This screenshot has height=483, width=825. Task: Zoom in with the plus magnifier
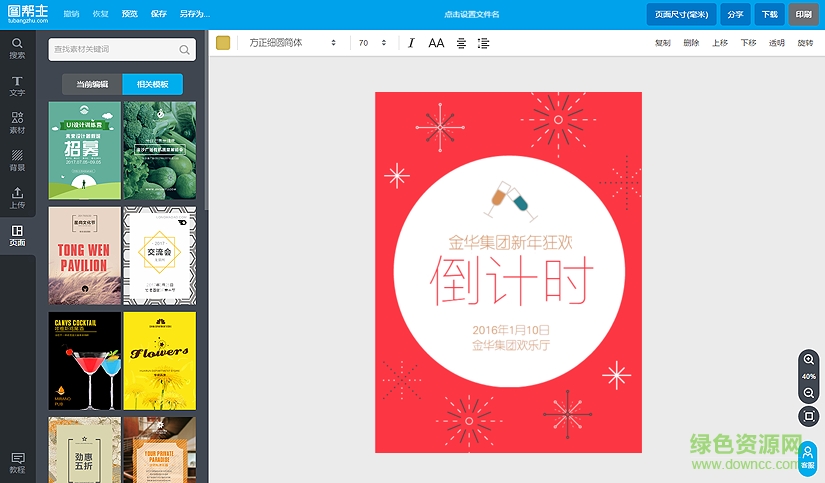pos(809,360)
